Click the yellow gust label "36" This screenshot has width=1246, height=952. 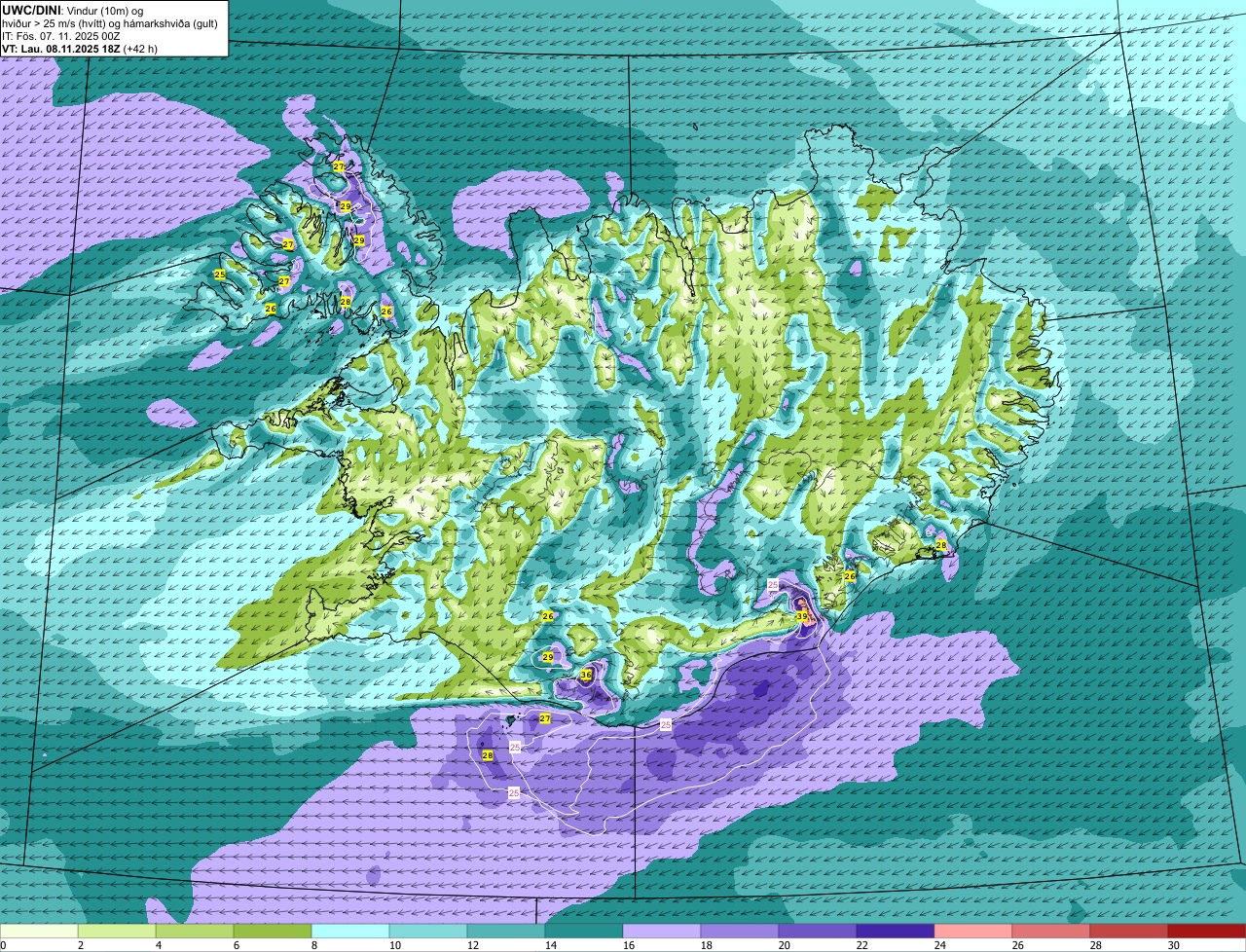click(x=586, y=675)
